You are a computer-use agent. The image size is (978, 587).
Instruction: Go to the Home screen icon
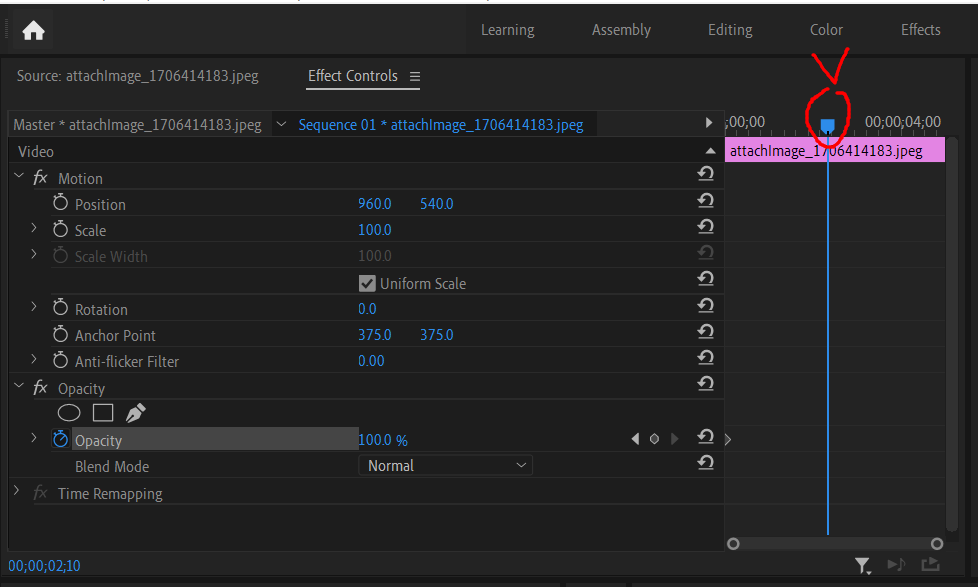pos(33,30)
